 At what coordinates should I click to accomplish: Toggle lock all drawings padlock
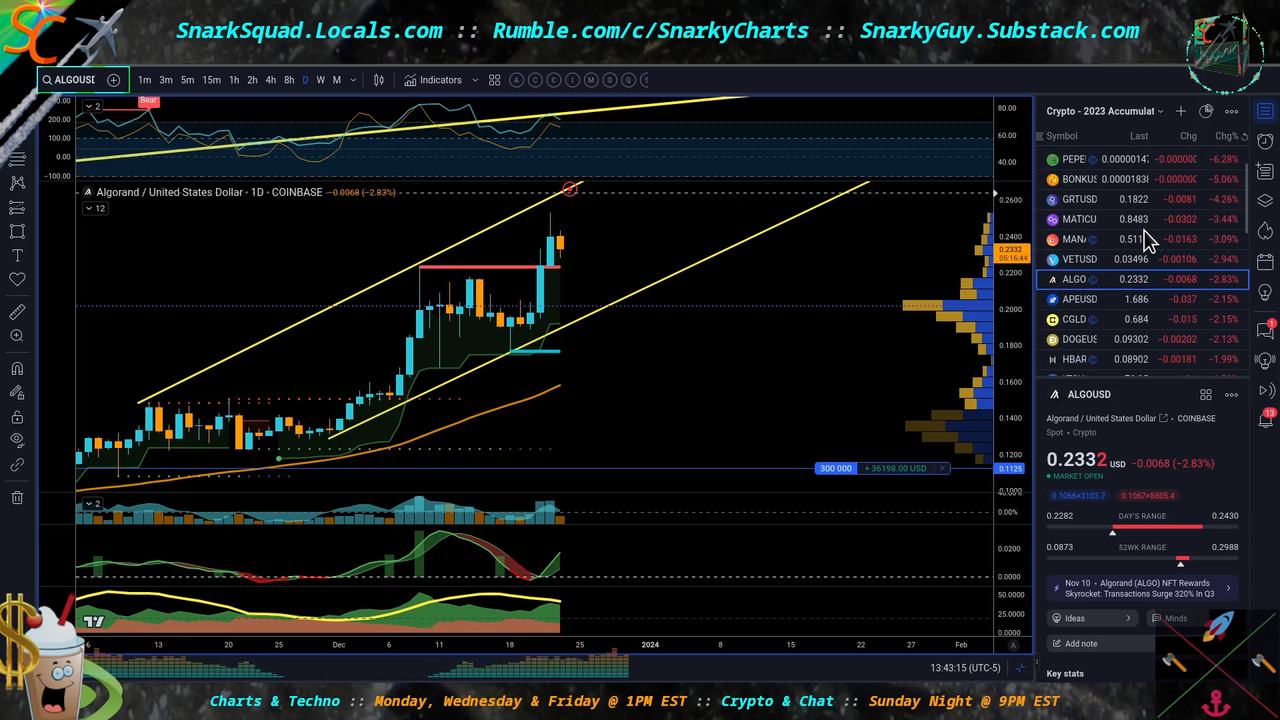pyautogui.click(x=17, y=417)
